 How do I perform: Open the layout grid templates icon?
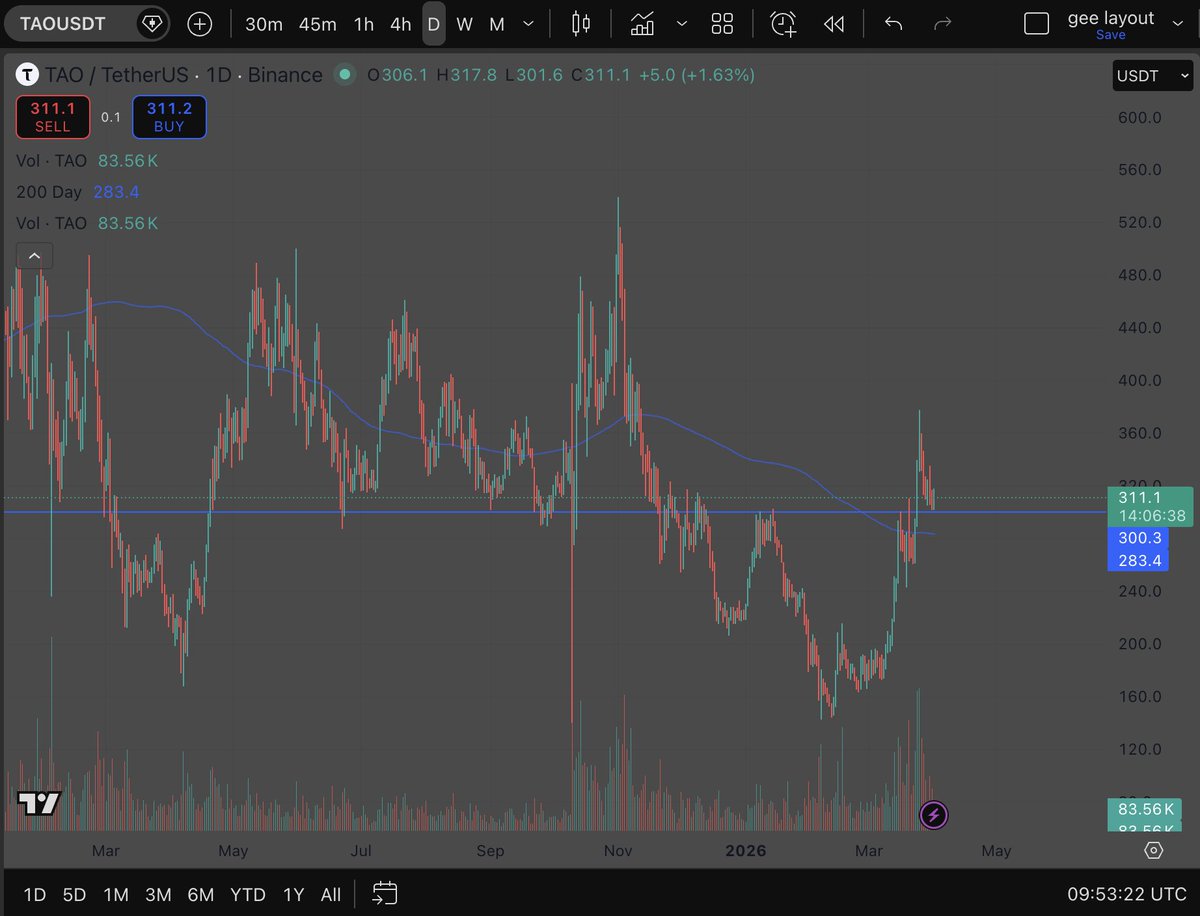722,24
